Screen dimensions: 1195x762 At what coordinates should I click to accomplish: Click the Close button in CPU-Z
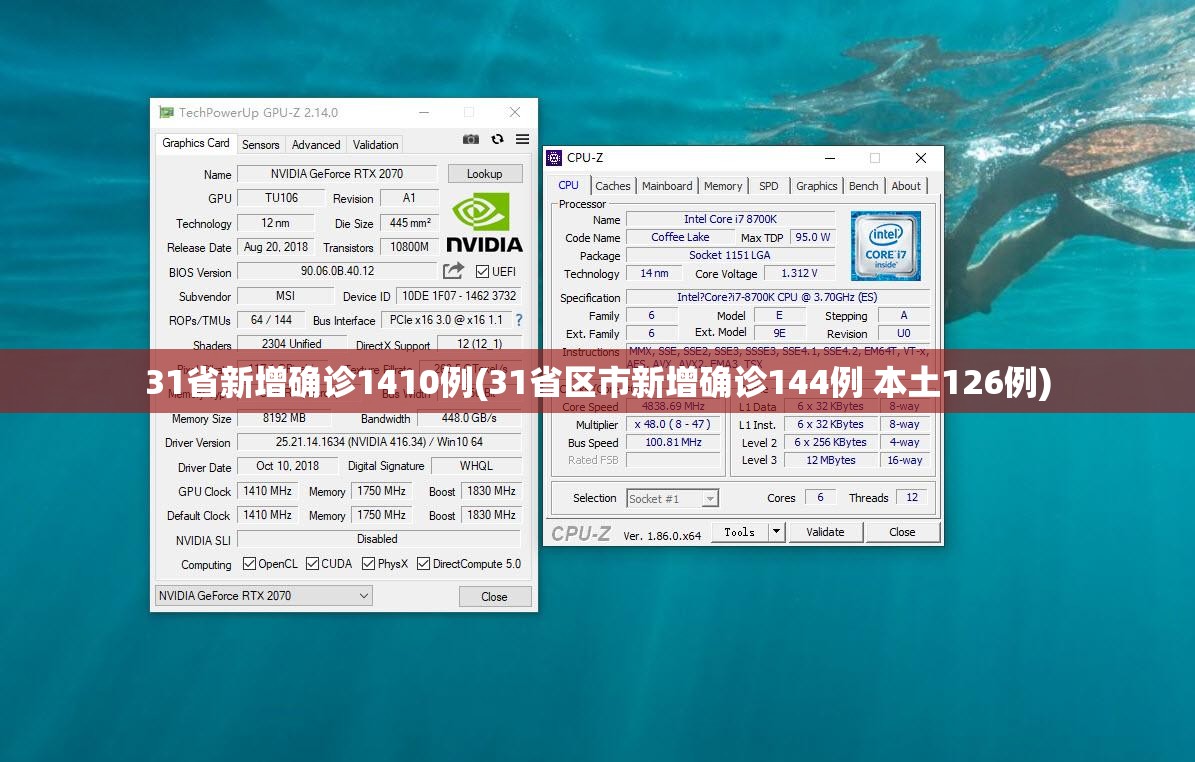pyautogui.click(x=902, y=532)
